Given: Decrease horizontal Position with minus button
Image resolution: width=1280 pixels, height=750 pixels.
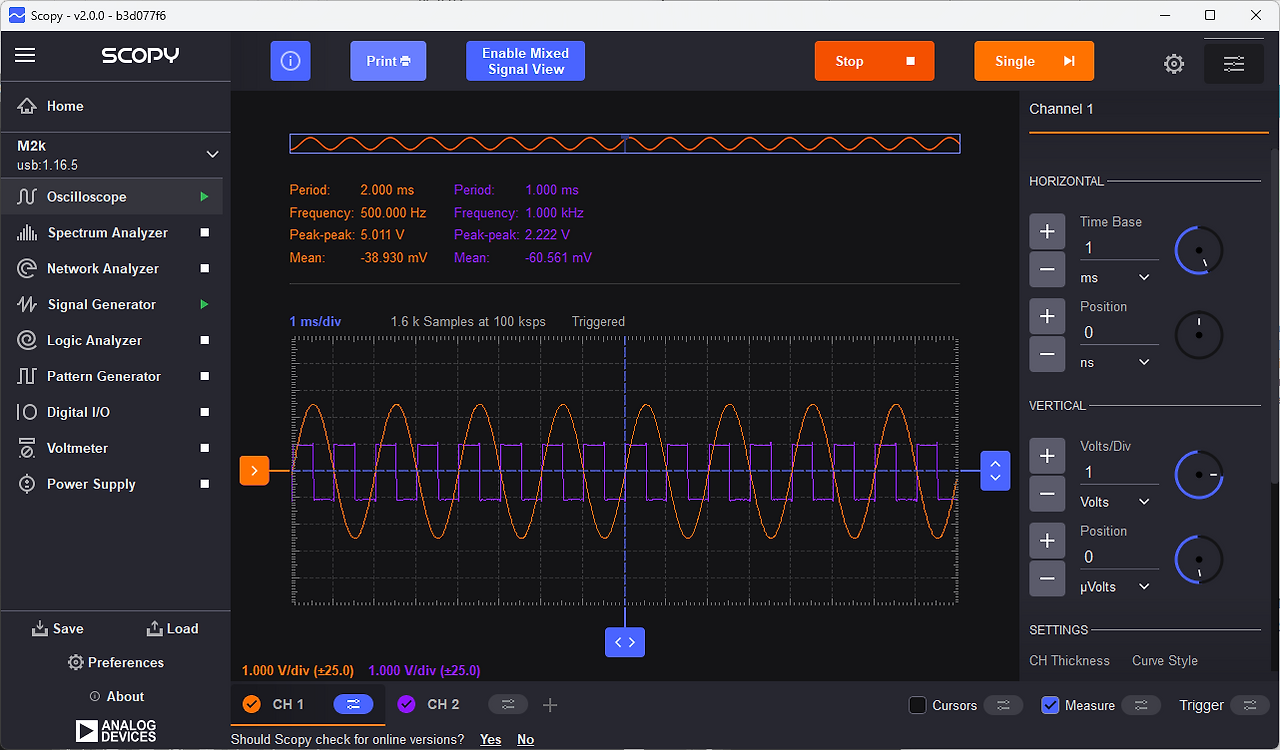Looking at the screenshot, I should click(x=1047, y=354).
